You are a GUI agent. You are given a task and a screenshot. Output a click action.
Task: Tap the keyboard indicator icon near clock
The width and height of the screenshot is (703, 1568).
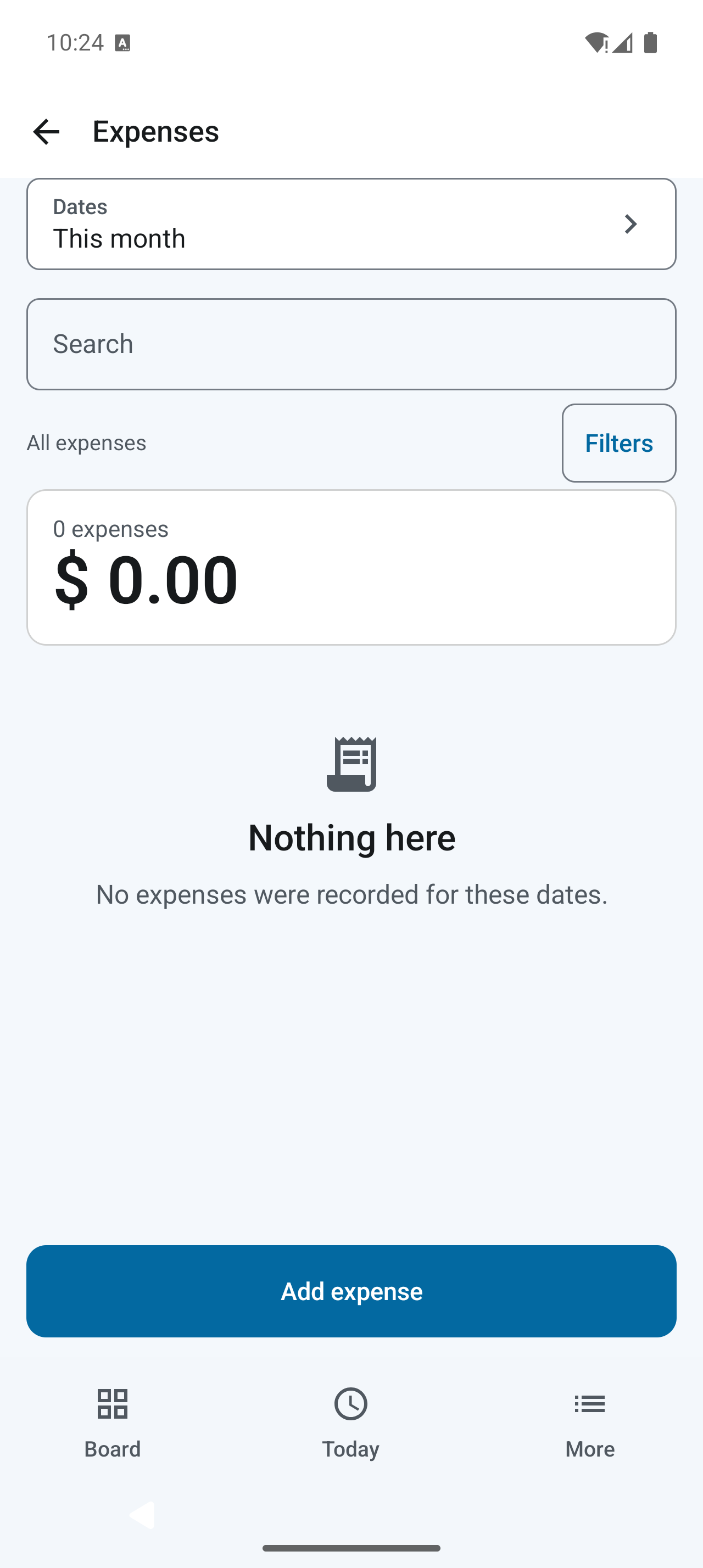pos(122,43)
